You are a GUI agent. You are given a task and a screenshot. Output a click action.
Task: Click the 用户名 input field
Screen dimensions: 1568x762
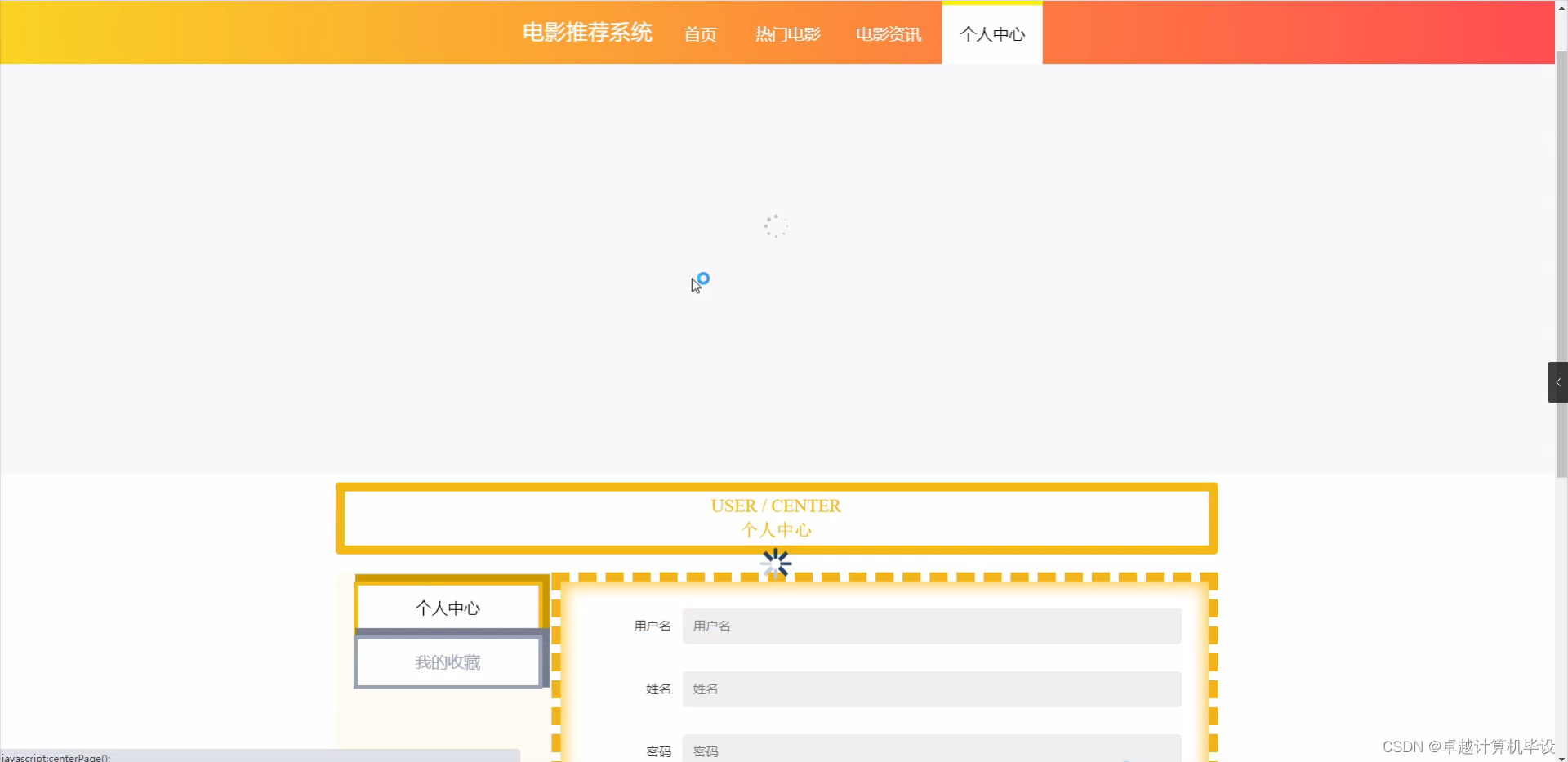coord(931,626)
